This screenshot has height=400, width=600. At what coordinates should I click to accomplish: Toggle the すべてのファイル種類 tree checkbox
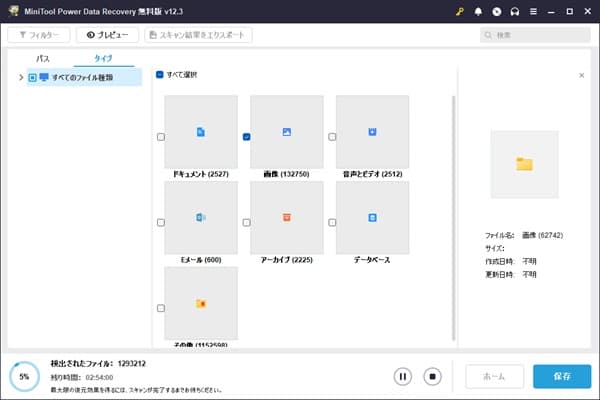pyautogui.click(x=33, y=78)
